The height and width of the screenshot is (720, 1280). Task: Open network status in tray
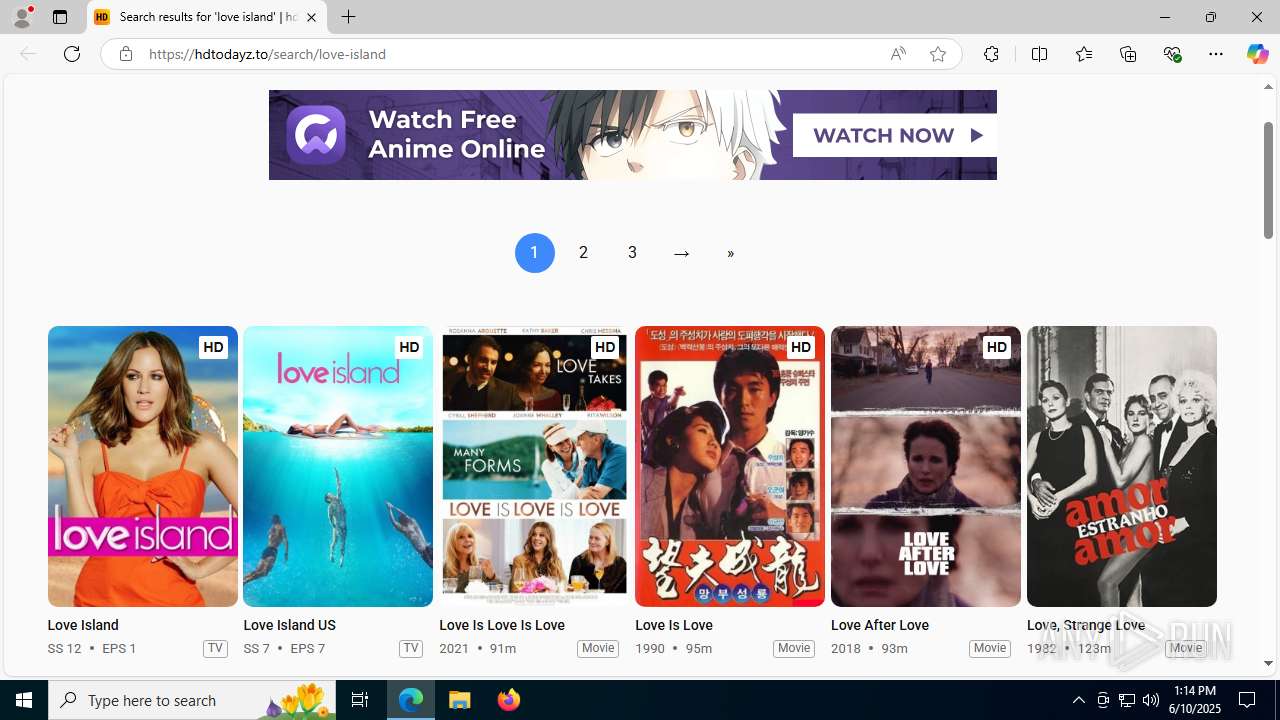pyautogui.click(x=1127, y=700)
